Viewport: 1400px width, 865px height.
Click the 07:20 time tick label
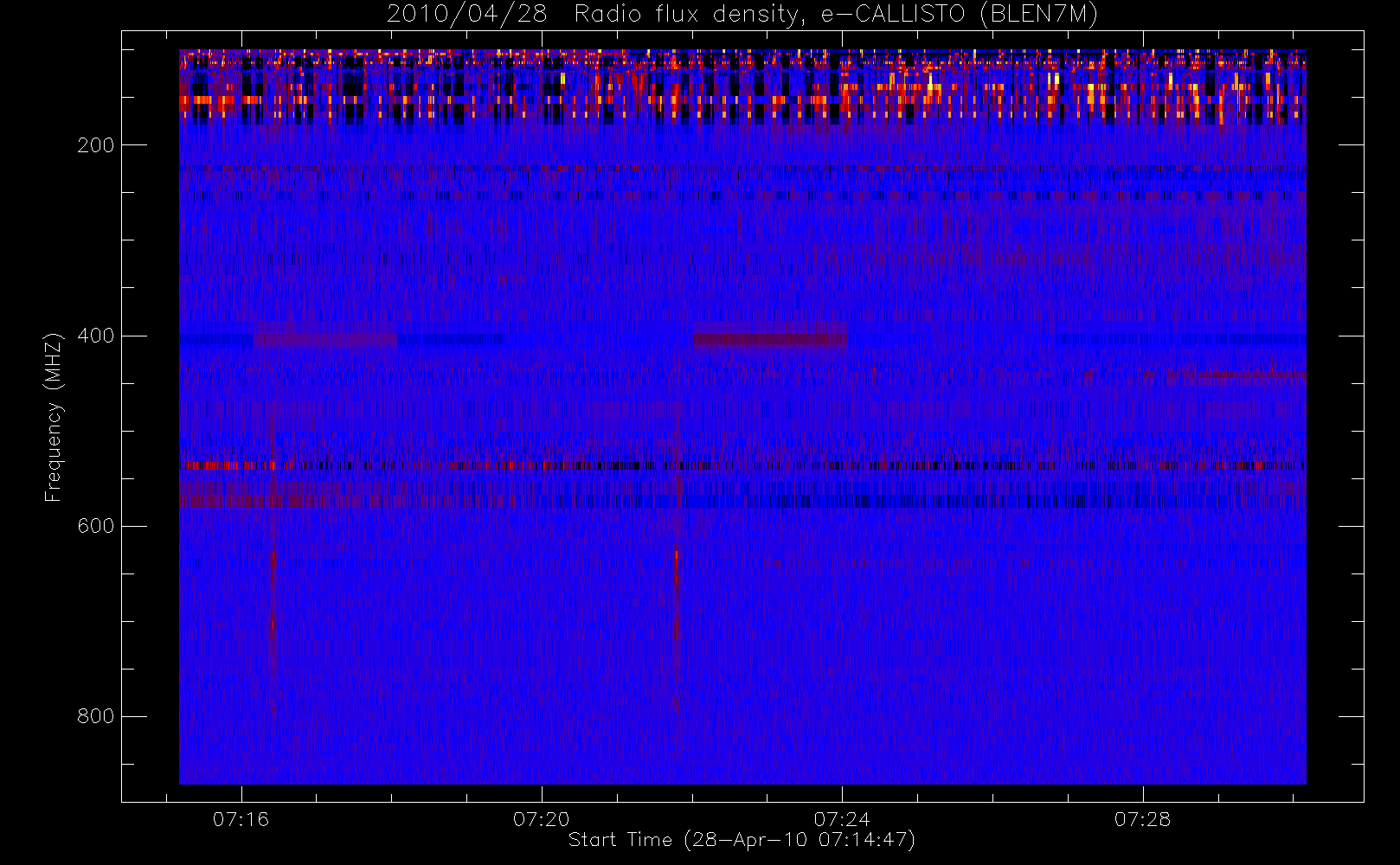pos(541,818)
